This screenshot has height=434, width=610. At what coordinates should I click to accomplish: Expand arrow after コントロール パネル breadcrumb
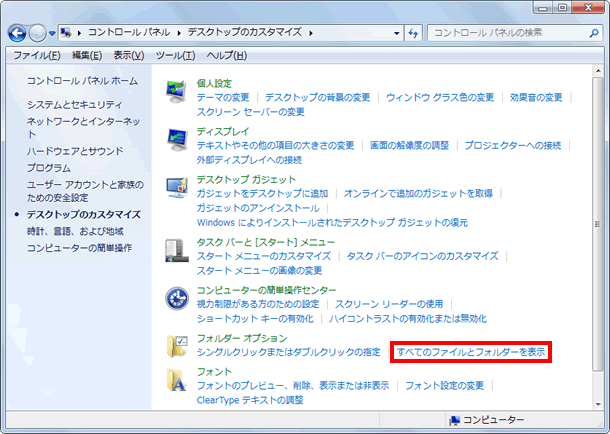179,33
